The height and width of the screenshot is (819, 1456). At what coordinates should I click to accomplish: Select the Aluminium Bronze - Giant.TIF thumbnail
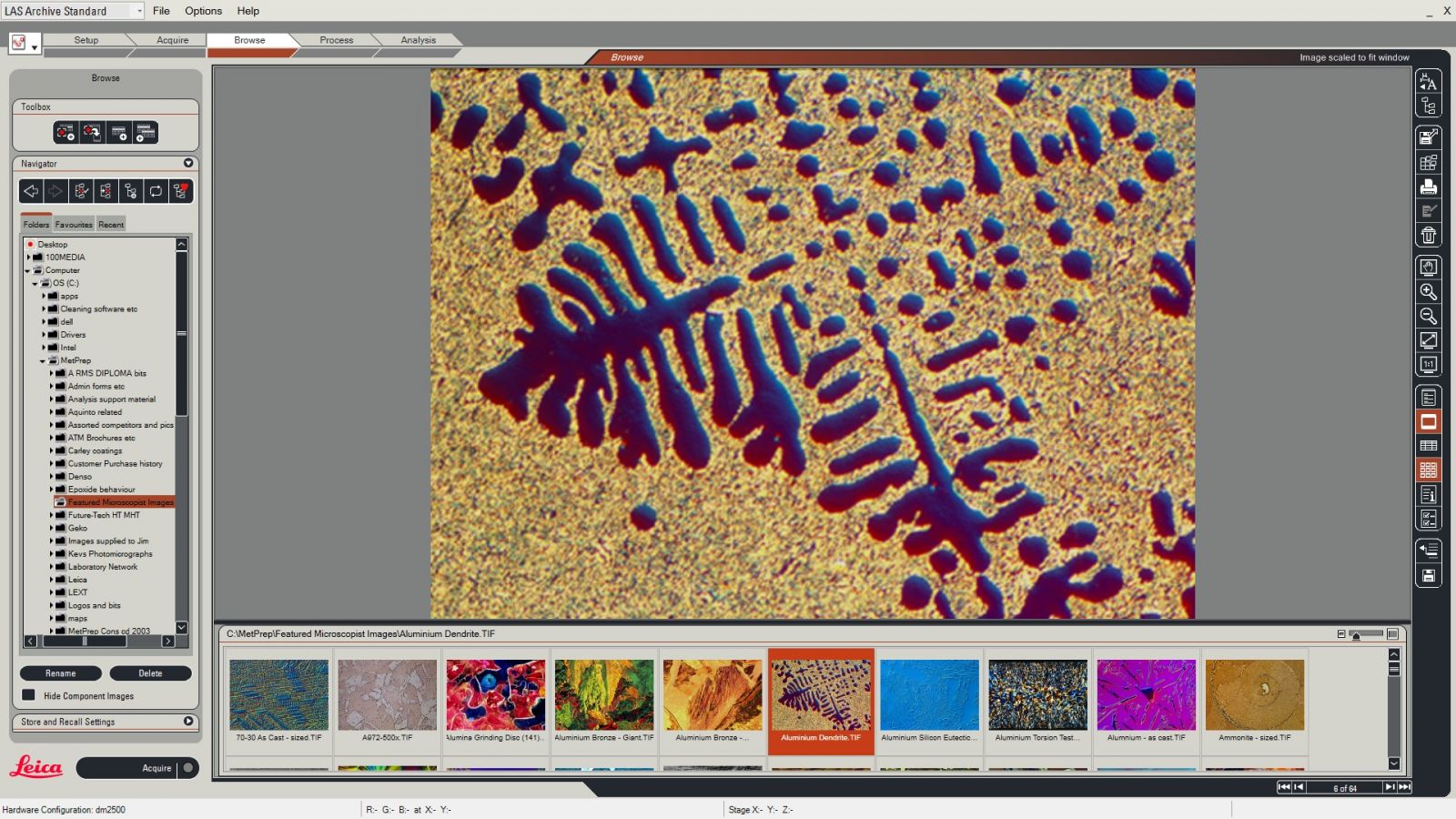click(603, 693)
